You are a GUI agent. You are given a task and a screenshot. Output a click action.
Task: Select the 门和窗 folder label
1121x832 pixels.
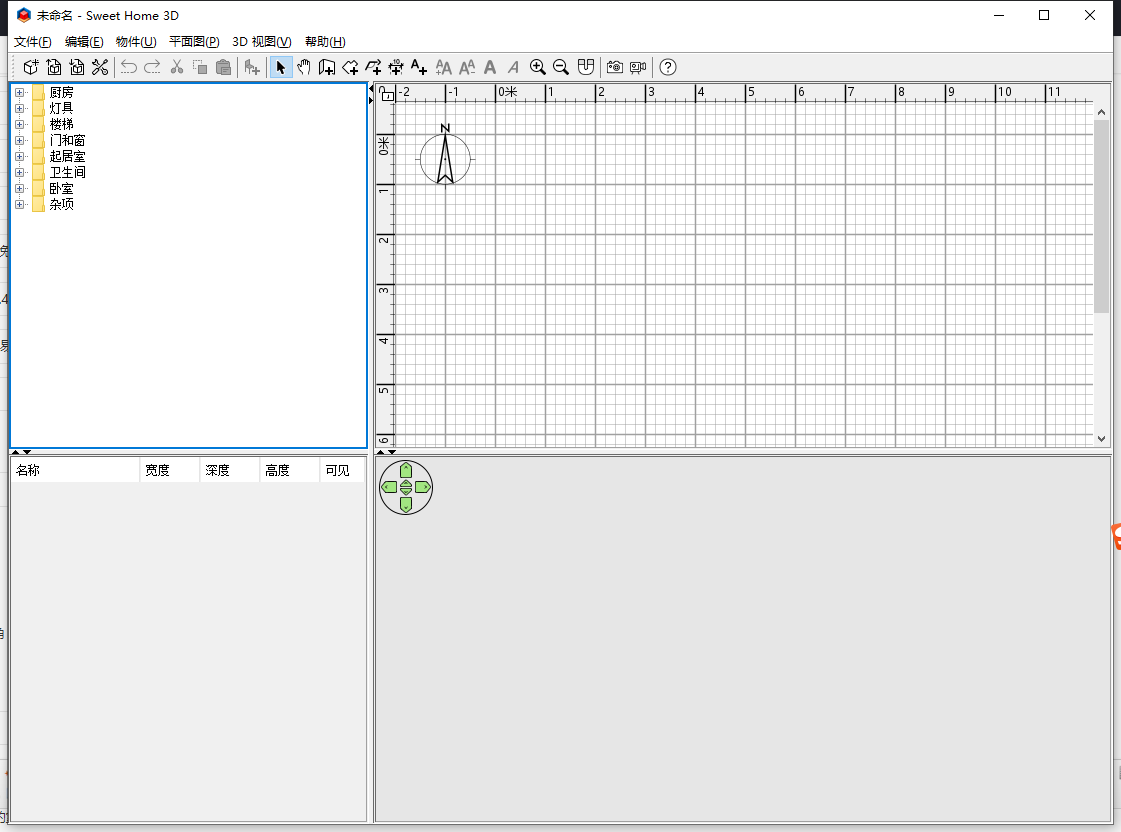pos(67,141)
